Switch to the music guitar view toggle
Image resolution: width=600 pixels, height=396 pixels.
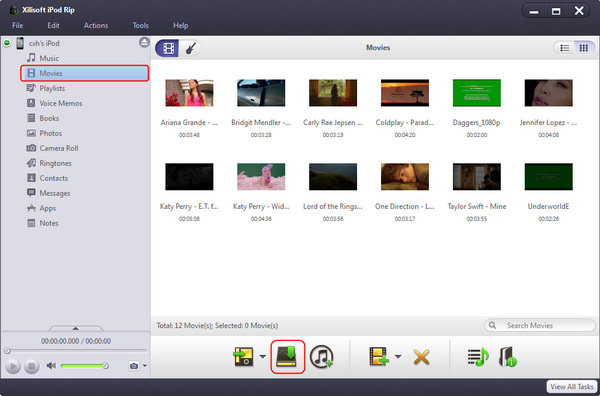[190, 48]
